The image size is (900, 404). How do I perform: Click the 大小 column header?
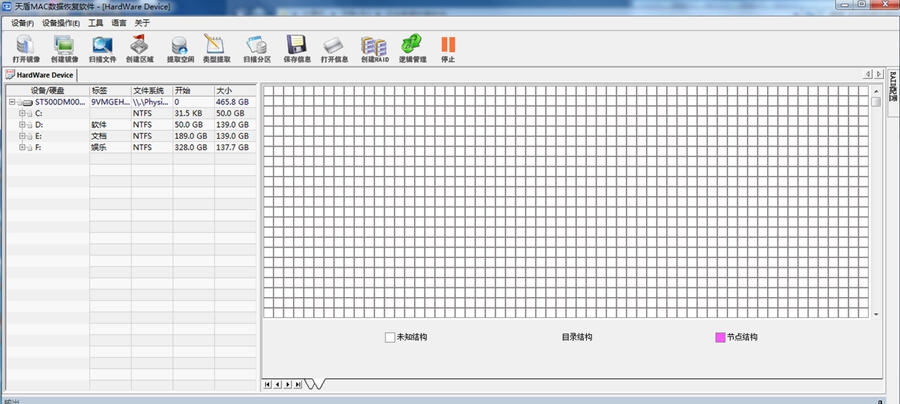pyautogui.click(x=235, y=91)
